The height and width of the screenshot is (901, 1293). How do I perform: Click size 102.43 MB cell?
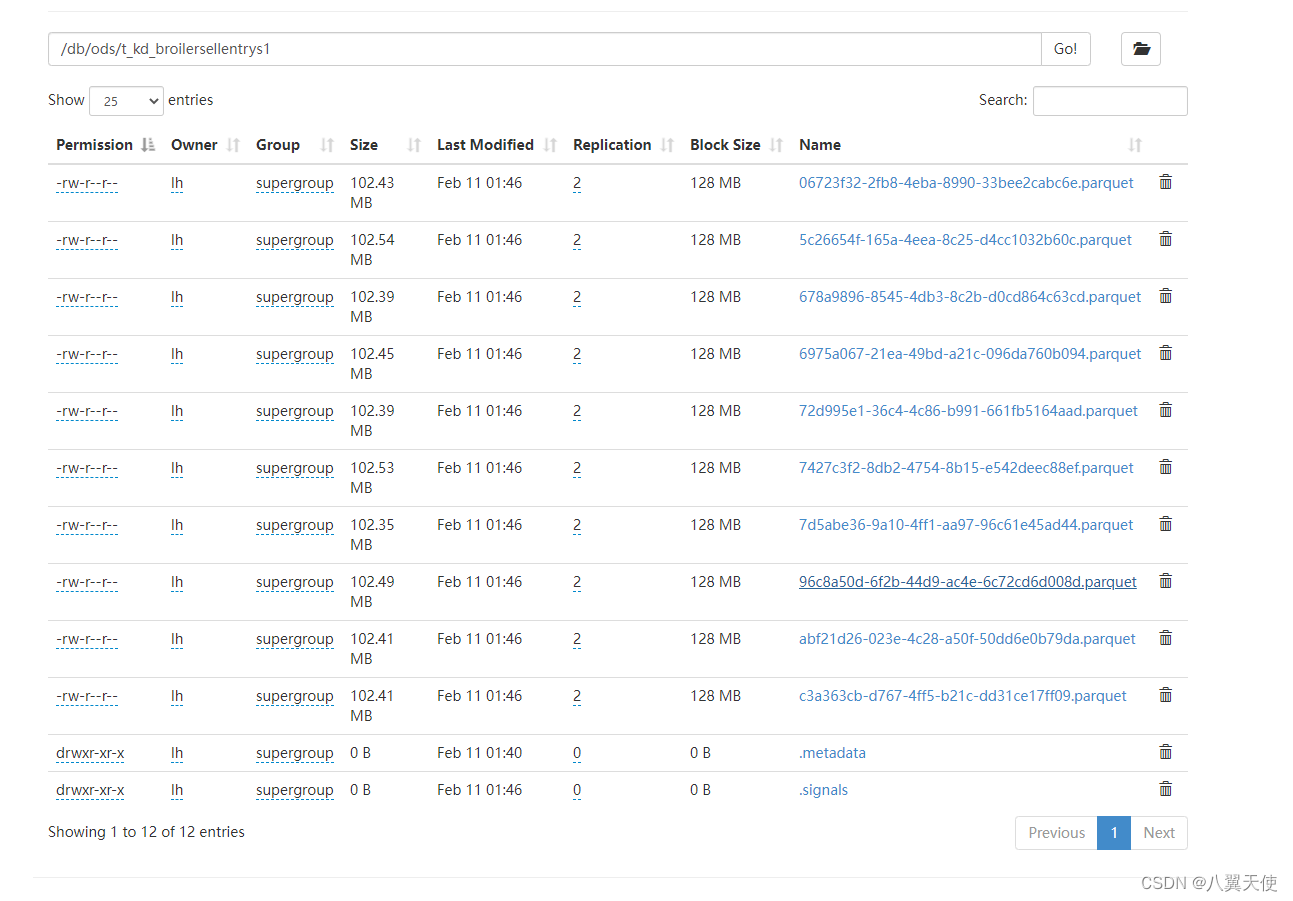click(373, 193)
